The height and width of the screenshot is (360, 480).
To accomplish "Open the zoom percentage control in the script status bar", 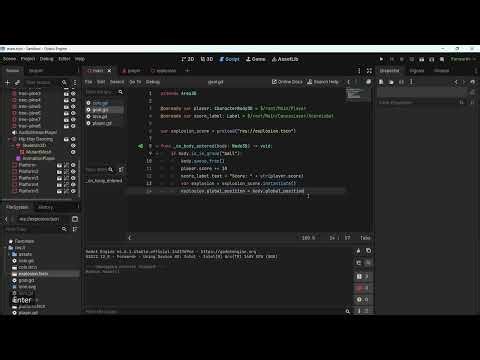I will 308,238.
